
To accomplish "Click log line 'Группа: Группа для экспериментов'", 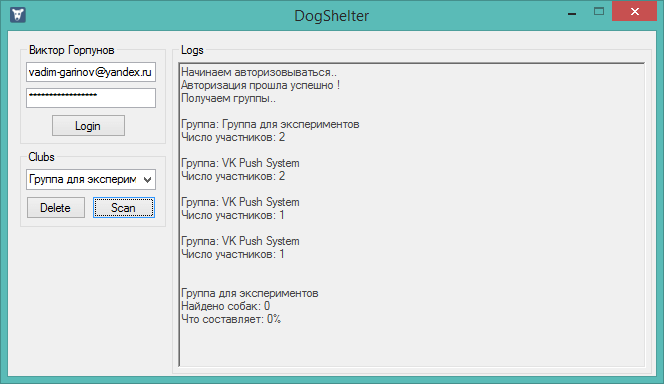I will pos(270,124).
